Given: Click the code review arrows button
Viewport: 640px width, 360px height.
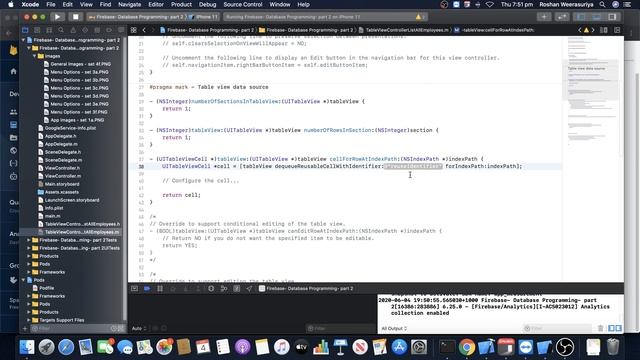Looking at the screenshot, I should click(x=562, y=17).
